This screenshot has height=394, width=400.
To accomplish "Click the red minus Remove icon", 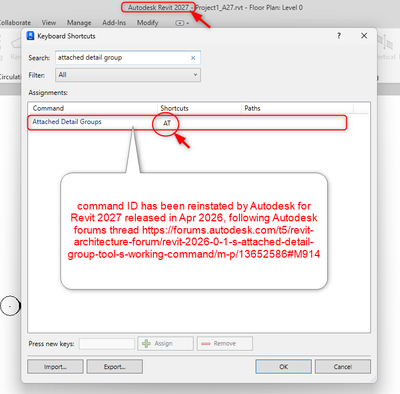I will coord(206,344).
